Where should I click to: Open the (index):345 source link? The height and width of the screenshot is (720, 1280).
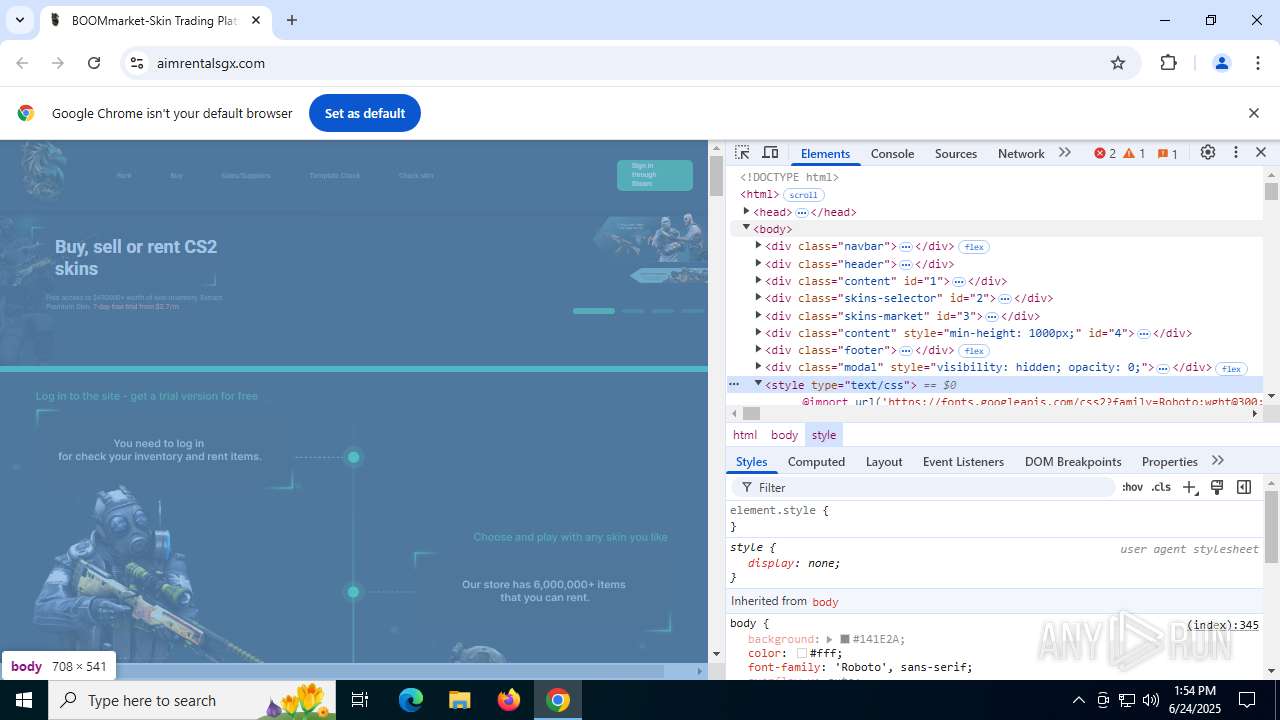pos(1222,625)
